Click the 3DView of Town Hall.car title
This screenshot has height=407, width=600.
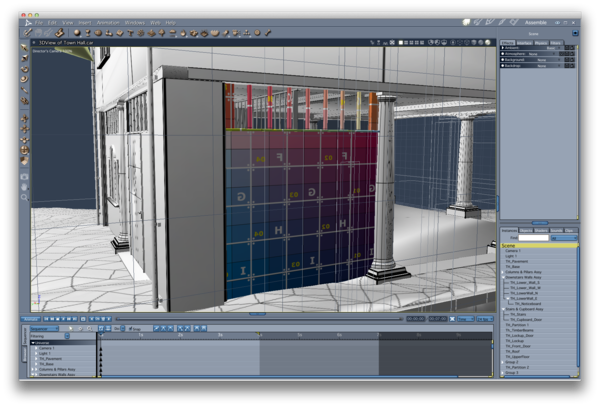[x=66, y=42]
